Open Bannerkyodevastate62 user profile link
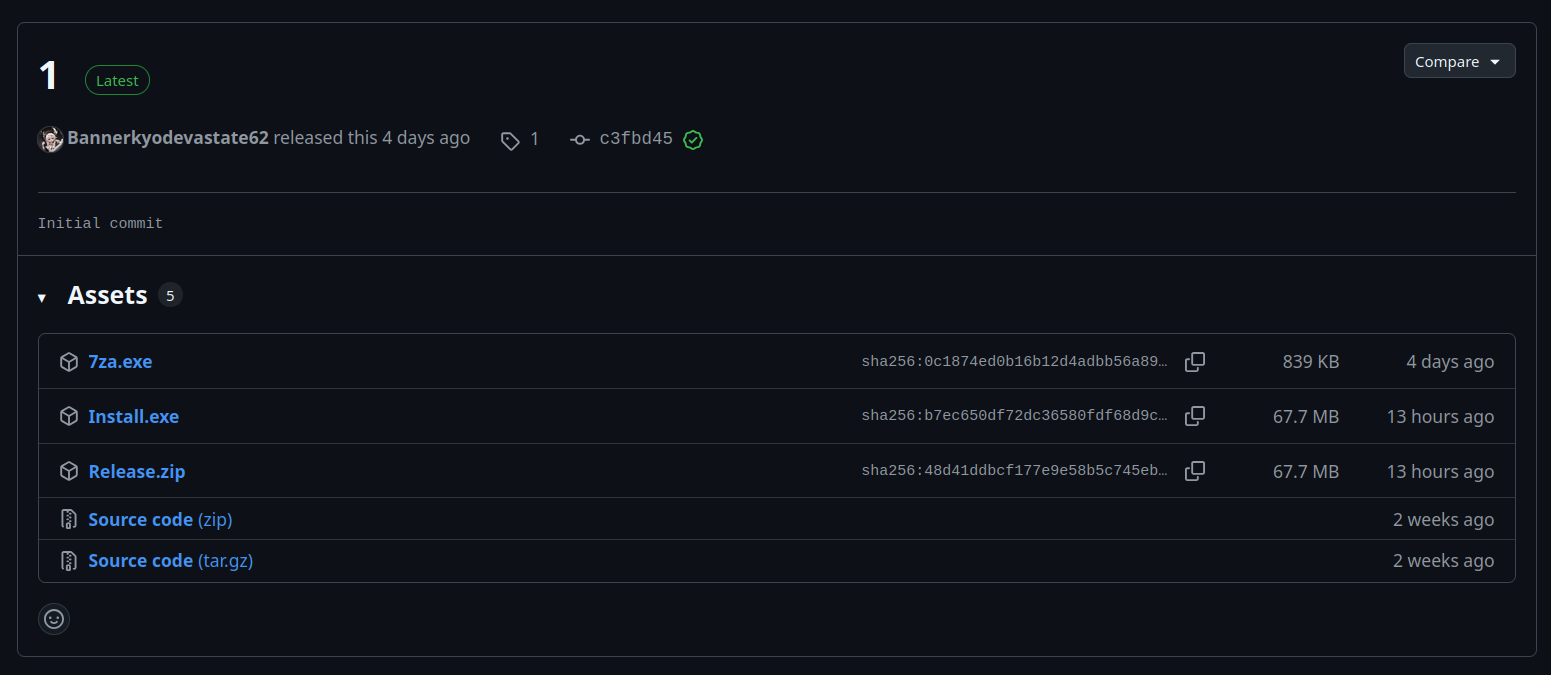 (168, 138)
